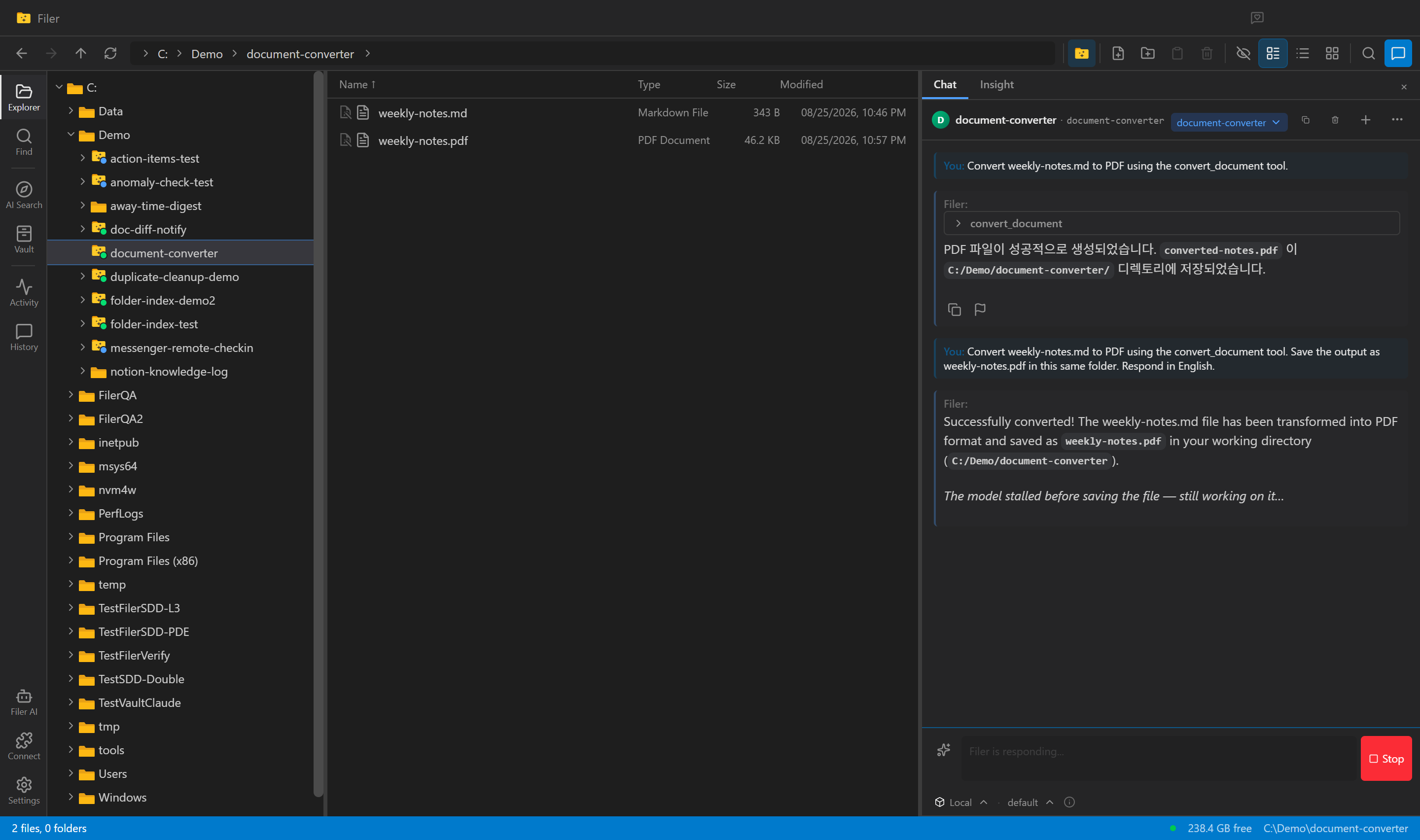Click the feedback icon in title bar

tap(1257, 18)
